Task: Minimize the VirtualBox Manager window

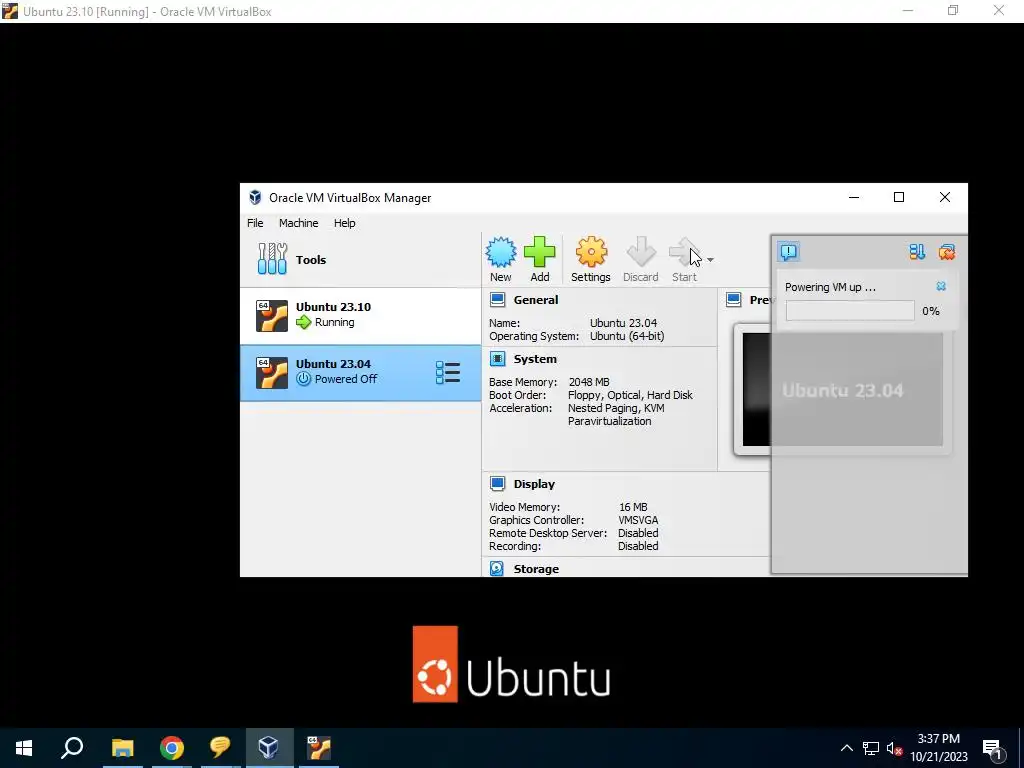Action: click(854, 197)
